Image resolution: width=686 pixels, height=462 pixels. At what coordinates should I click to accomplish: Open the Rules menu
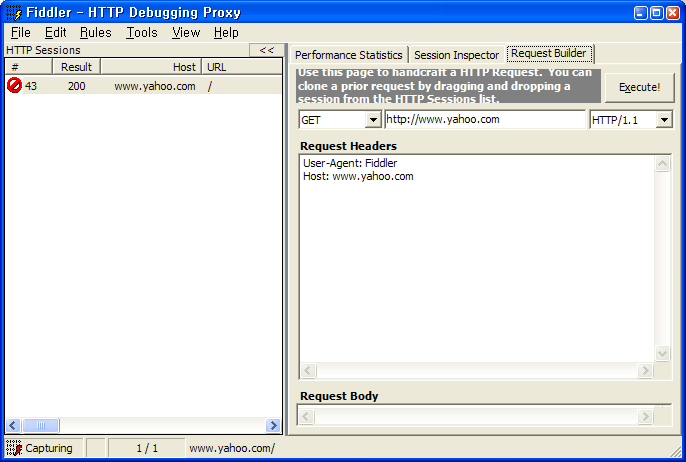(x=95, y=33)
